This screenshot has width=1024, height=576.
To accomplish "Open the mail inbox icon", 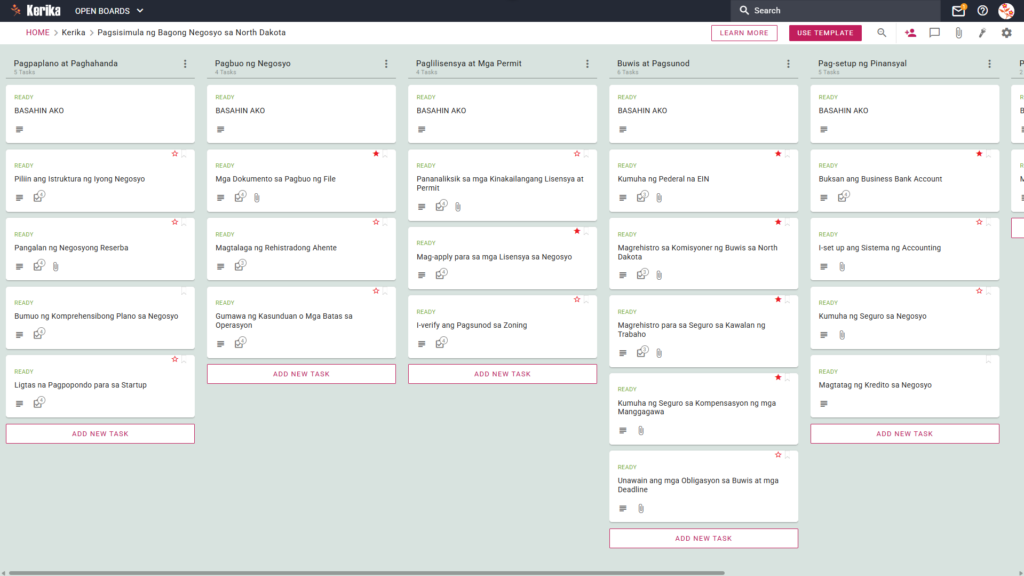I will (x=958, y=10).
